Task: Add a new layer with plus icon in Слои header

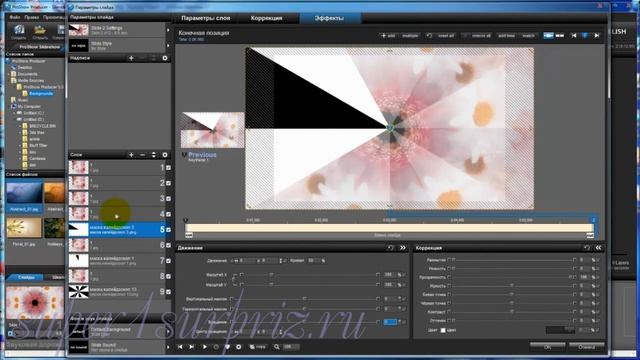Action: 131,155
